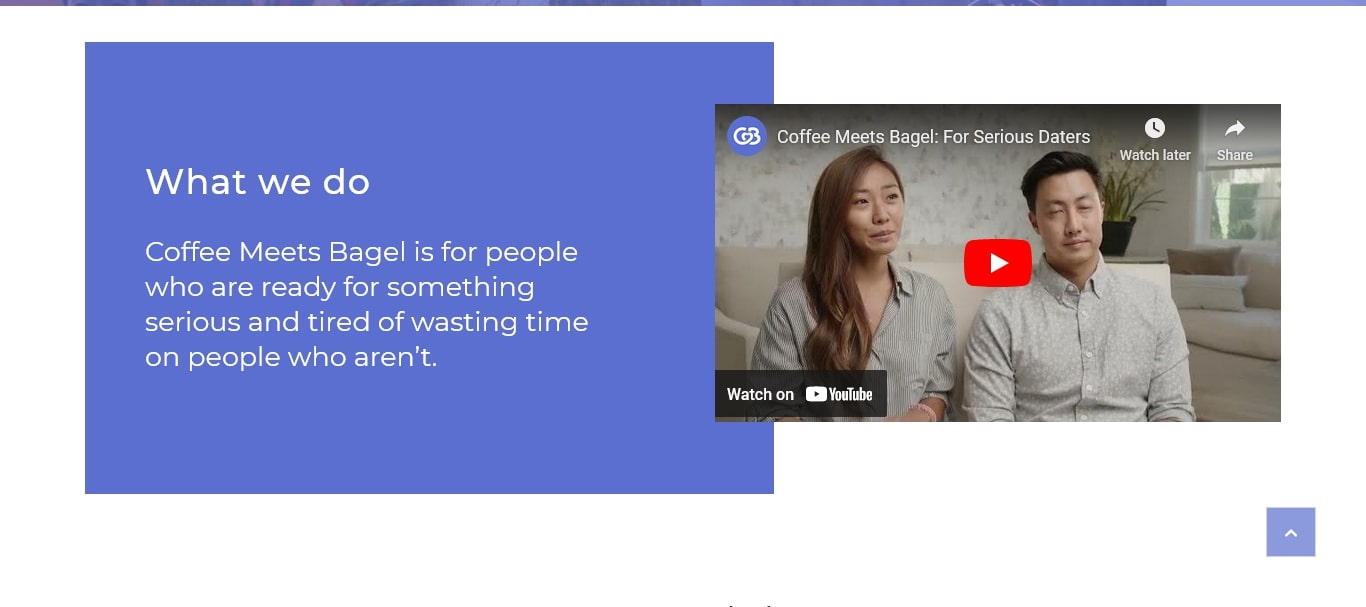The image size is (1366, 607).
Task: Click the man in the video thumbnail
Action: [x=1075, y=300]
